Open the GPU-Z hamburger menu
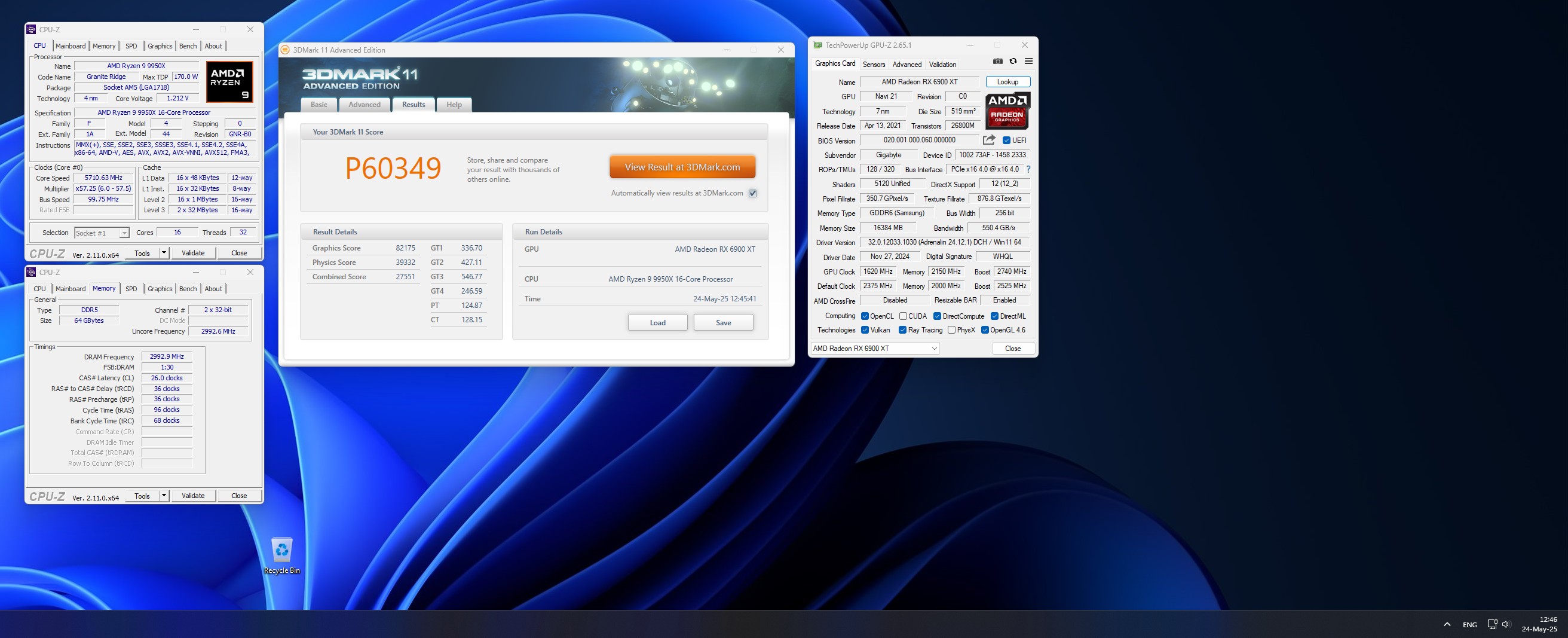1568x638 pixels. coord(1028,62)
